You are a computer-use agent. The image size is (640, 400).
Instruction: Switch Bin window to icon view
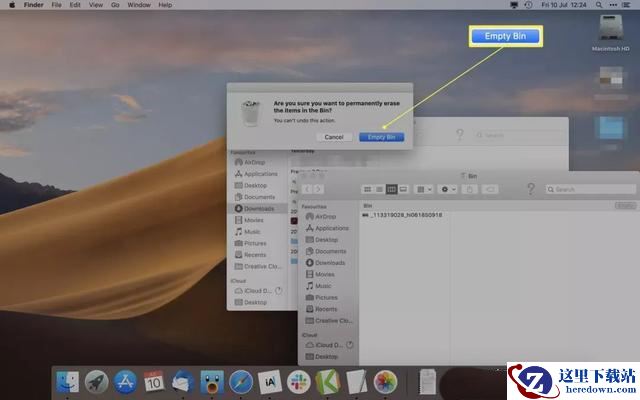point(367,189)
